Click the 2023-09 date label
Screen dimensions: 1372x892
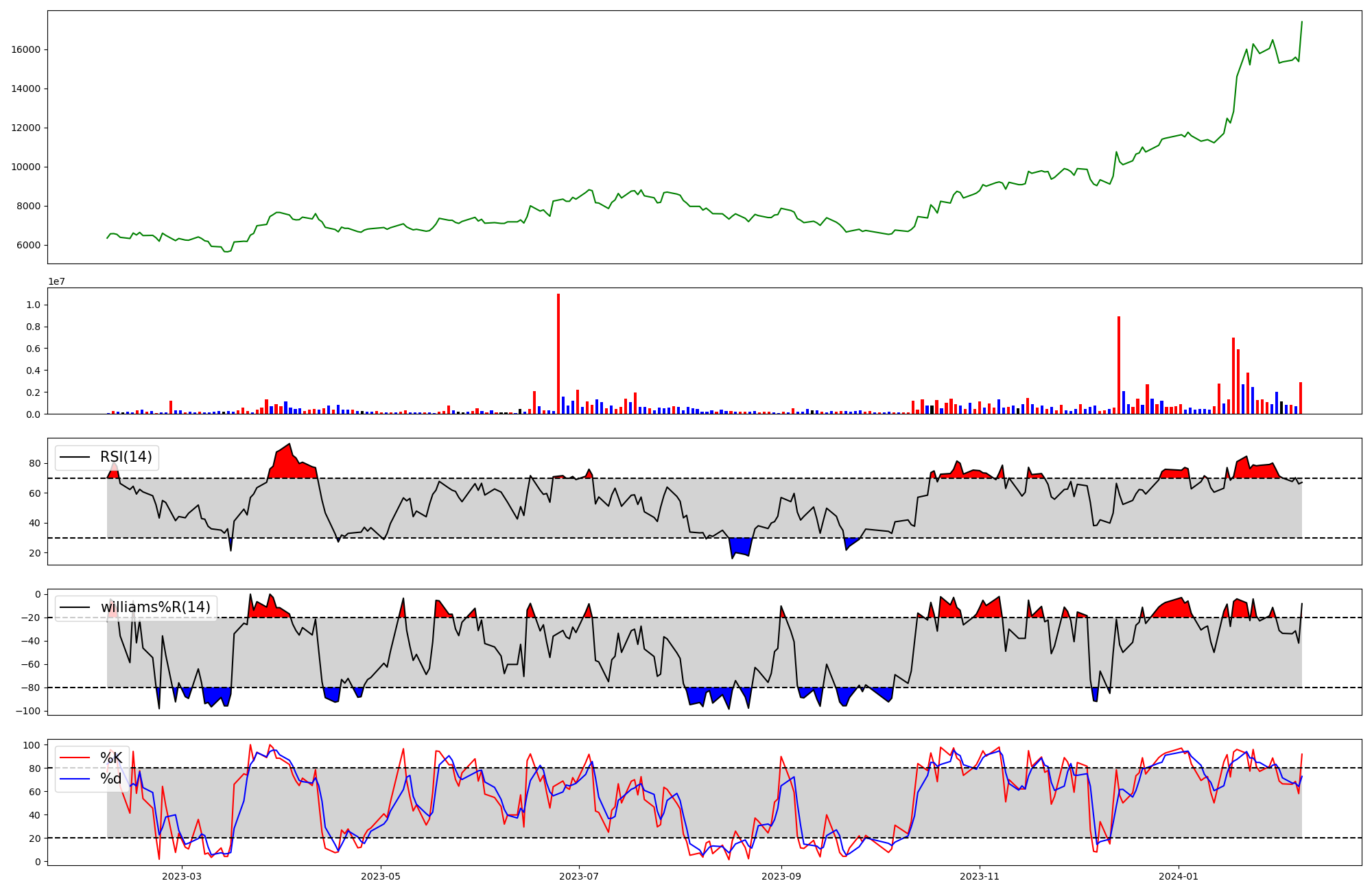click(x=781, y=876)
